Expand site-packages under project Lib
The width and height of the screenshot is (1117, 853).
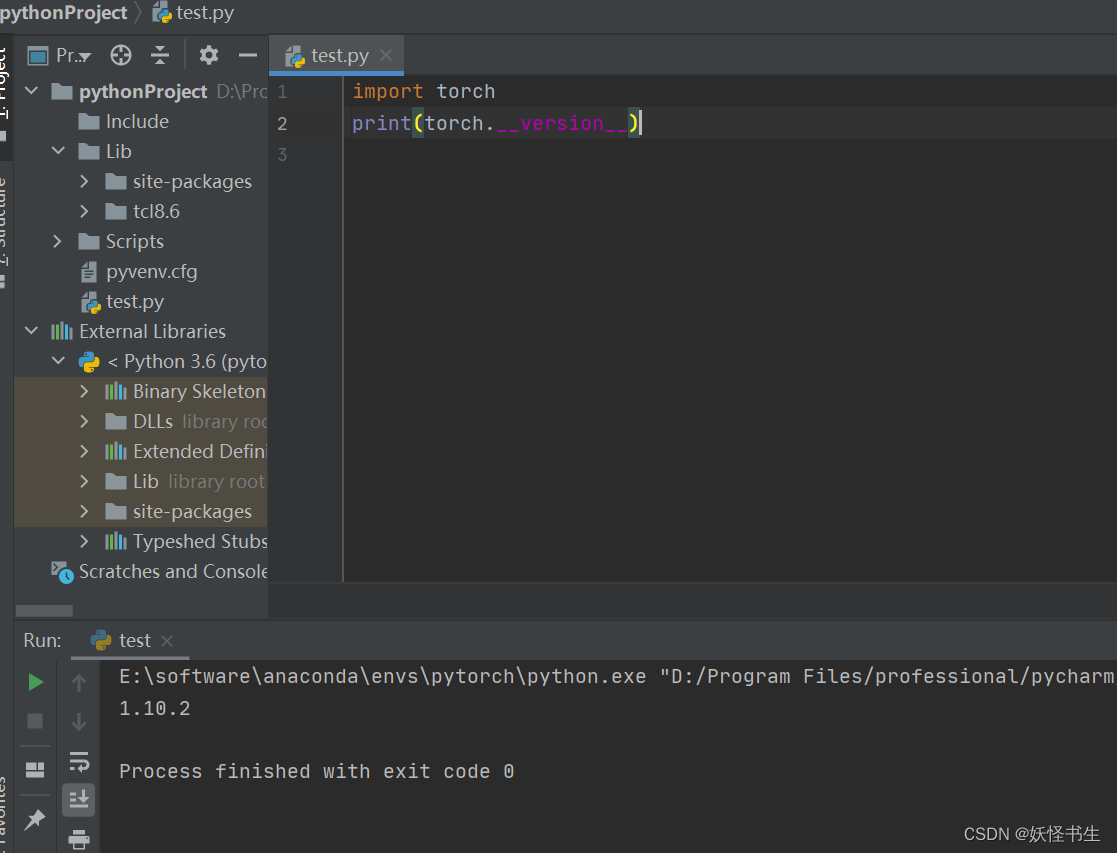pos(84,181)
